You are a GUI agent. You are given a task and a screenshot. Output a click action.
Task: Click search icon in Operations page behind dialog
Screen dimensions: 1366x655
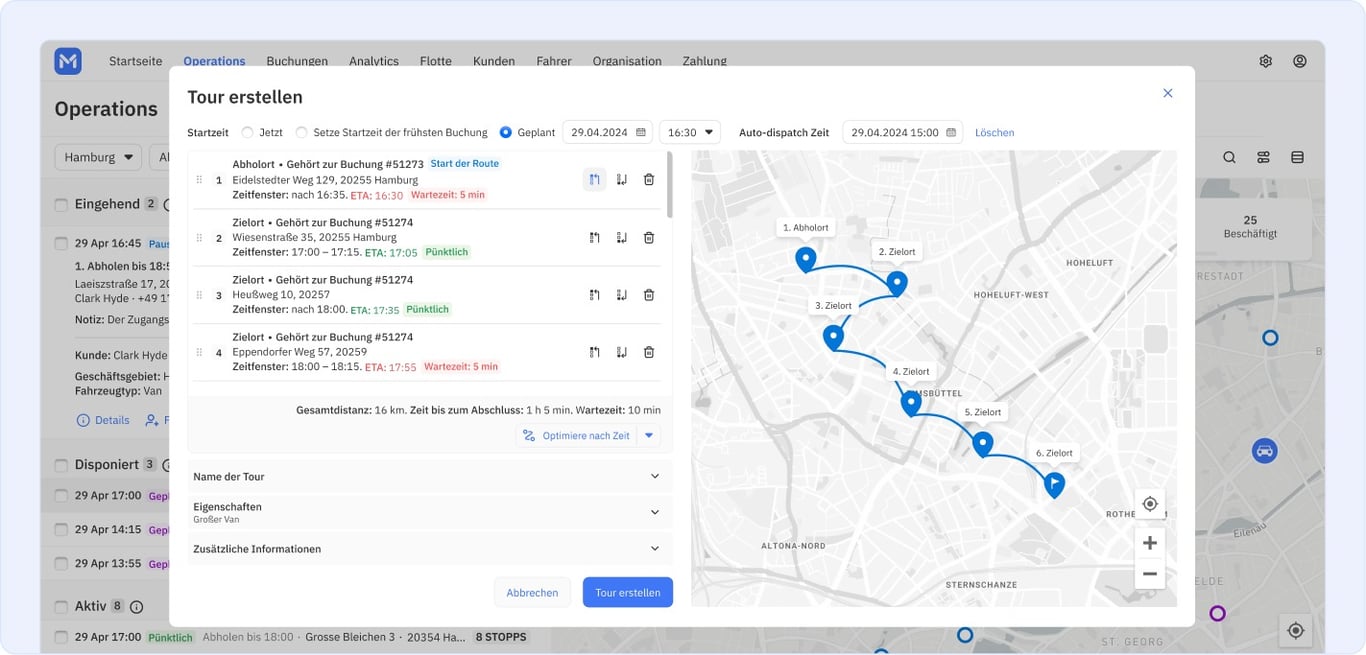coord(1229,157)
